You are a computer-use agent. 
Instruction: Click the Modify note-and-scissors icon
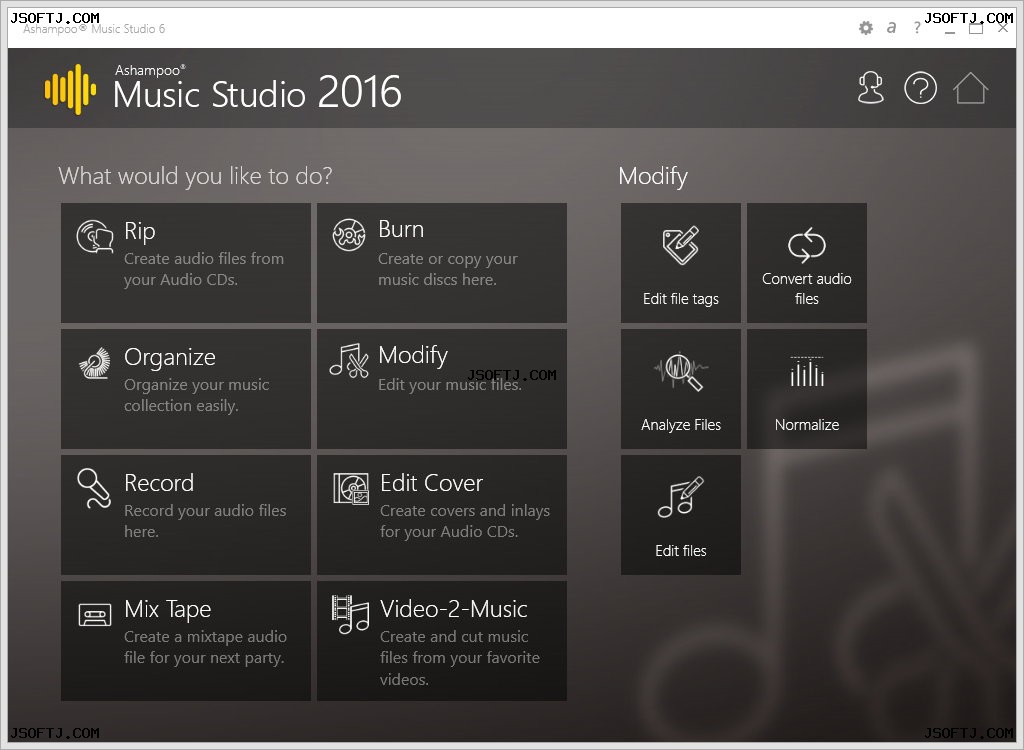click(349, 361)
